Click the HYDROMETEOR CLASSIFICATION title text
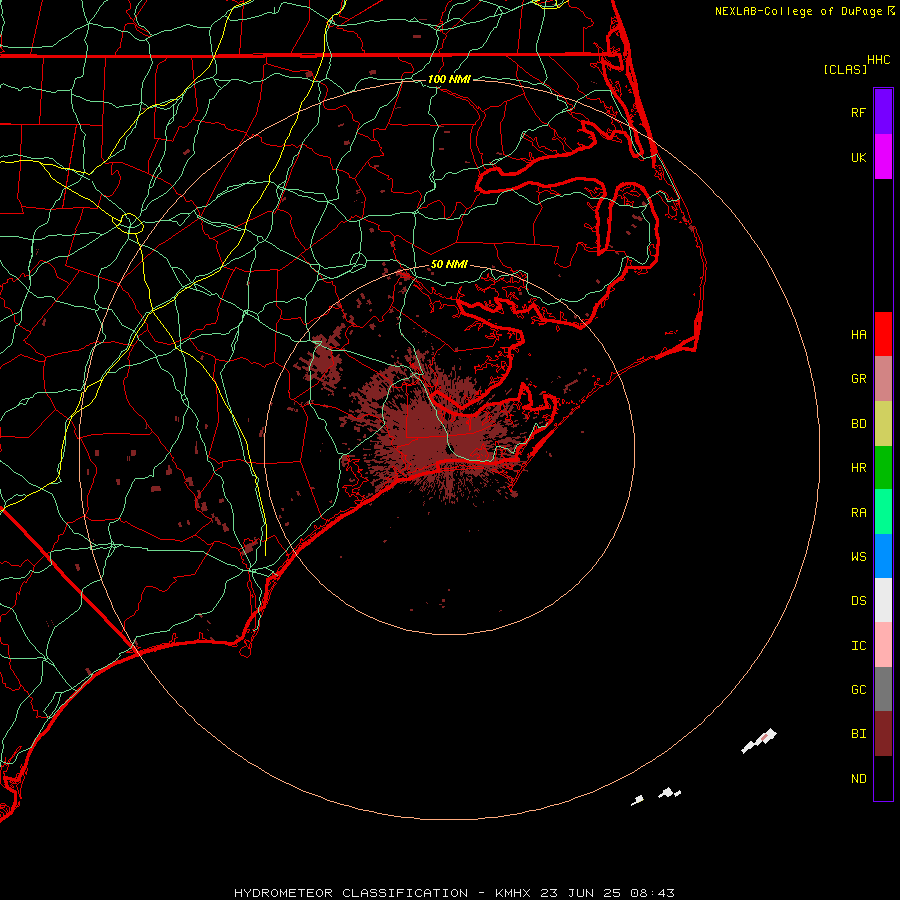The width and height of the screenshot is (900, 900). (351, 893)
